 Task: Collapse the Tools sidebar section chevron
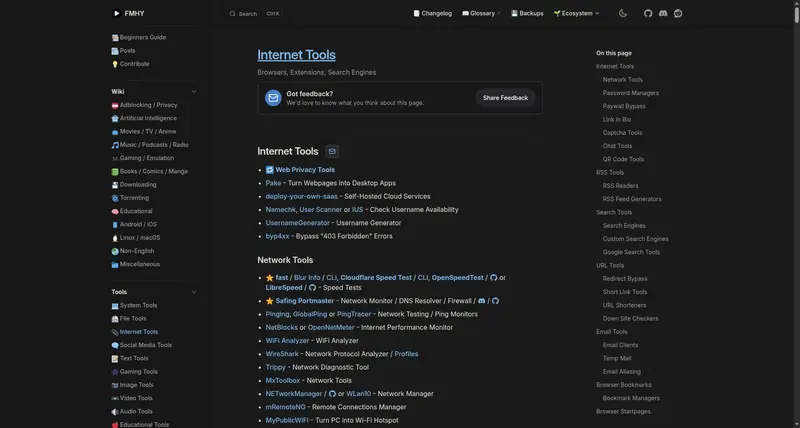coord(194,292)
